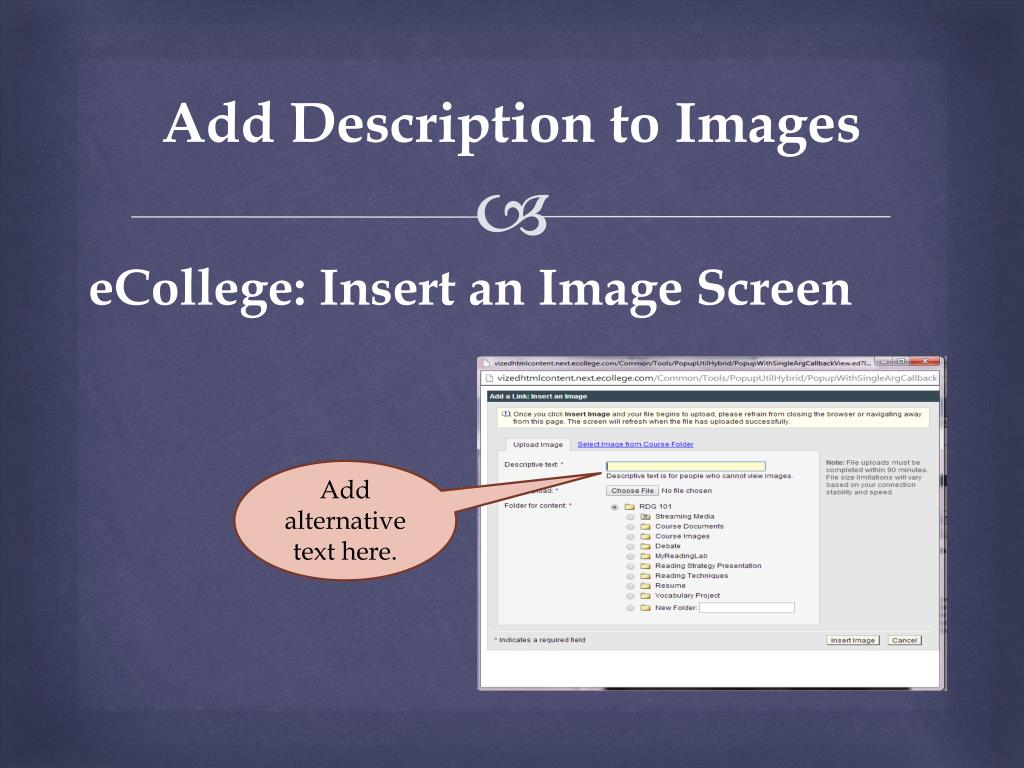Click the 'Descriptive text' field label
The width and height of the screenshot is (1024, 768).
click(x=533, y=465)
